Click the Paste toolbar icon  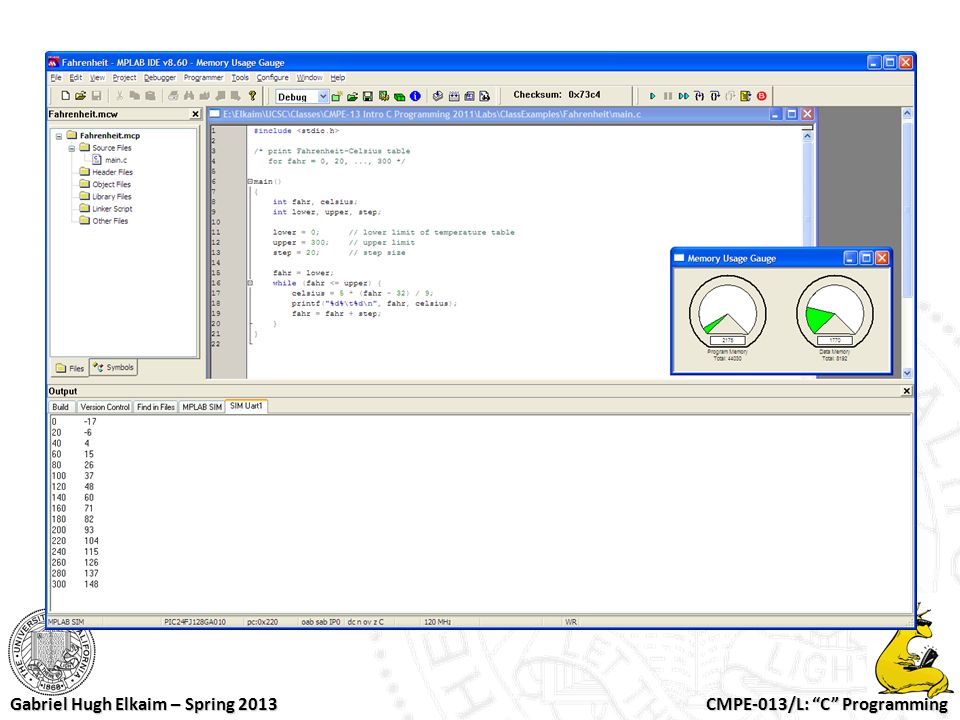[x=150, y=96]
